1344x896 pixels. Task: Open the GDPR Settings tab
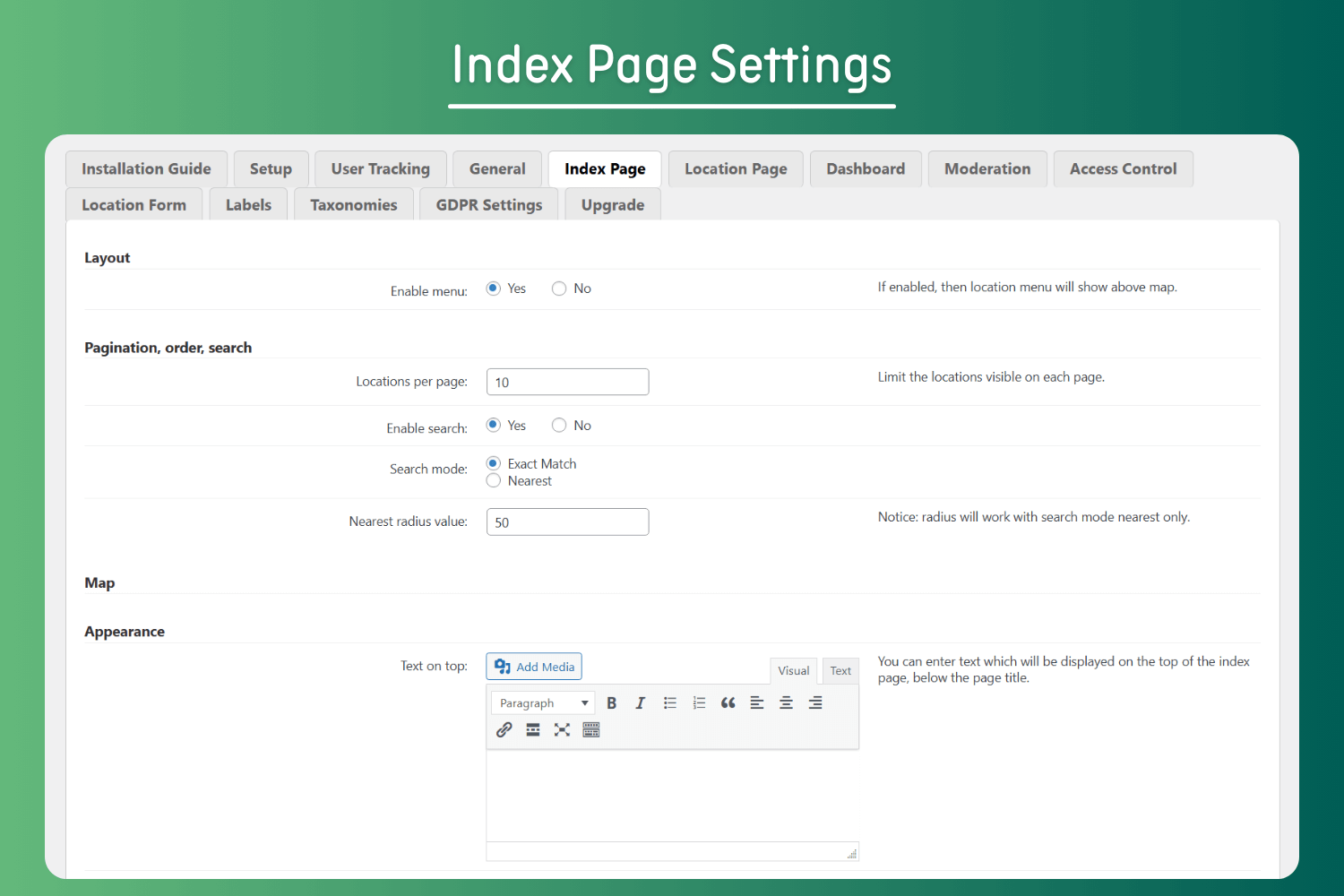(x=489, y=205)
